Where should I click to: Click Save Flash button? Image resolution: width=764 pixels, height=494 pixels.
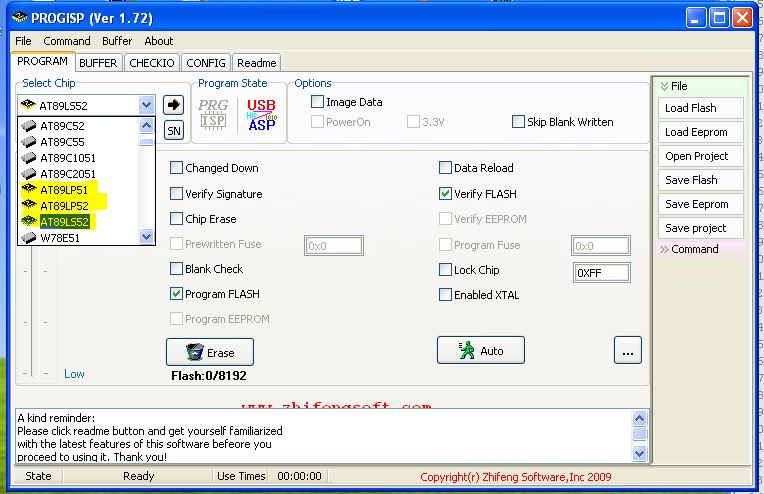click(x=701, y=180)
